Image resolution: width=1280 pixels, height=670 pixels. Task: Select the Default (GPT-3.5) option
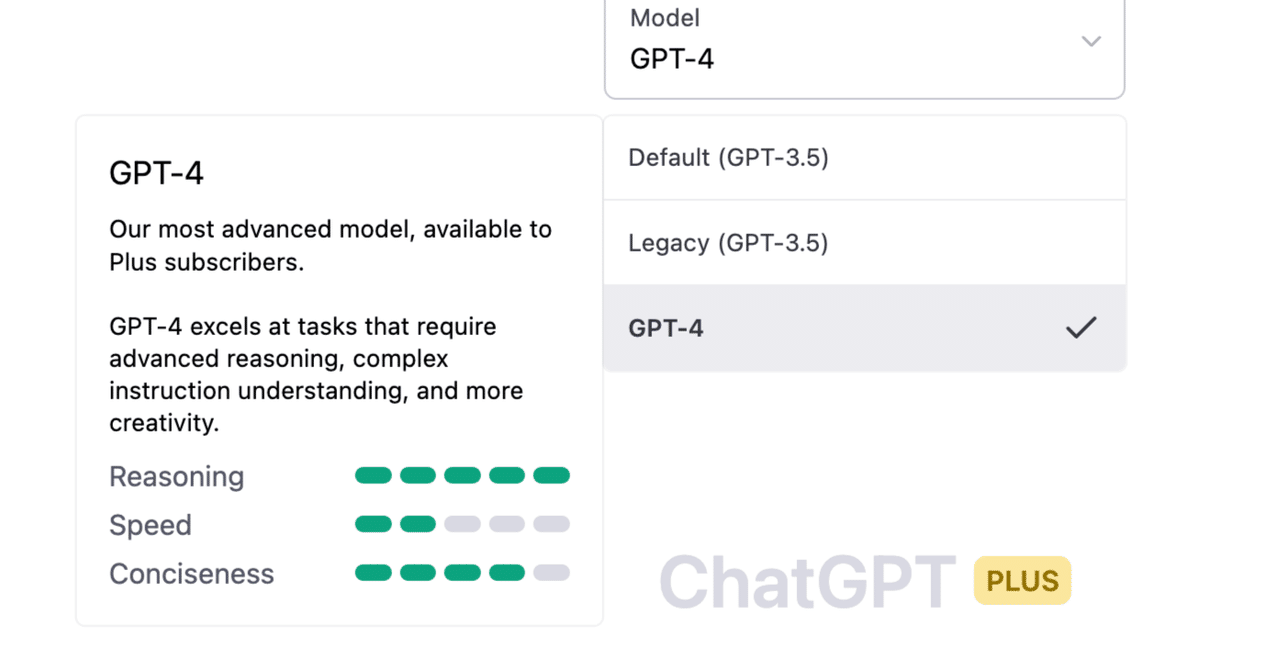[x=728, y=158]
